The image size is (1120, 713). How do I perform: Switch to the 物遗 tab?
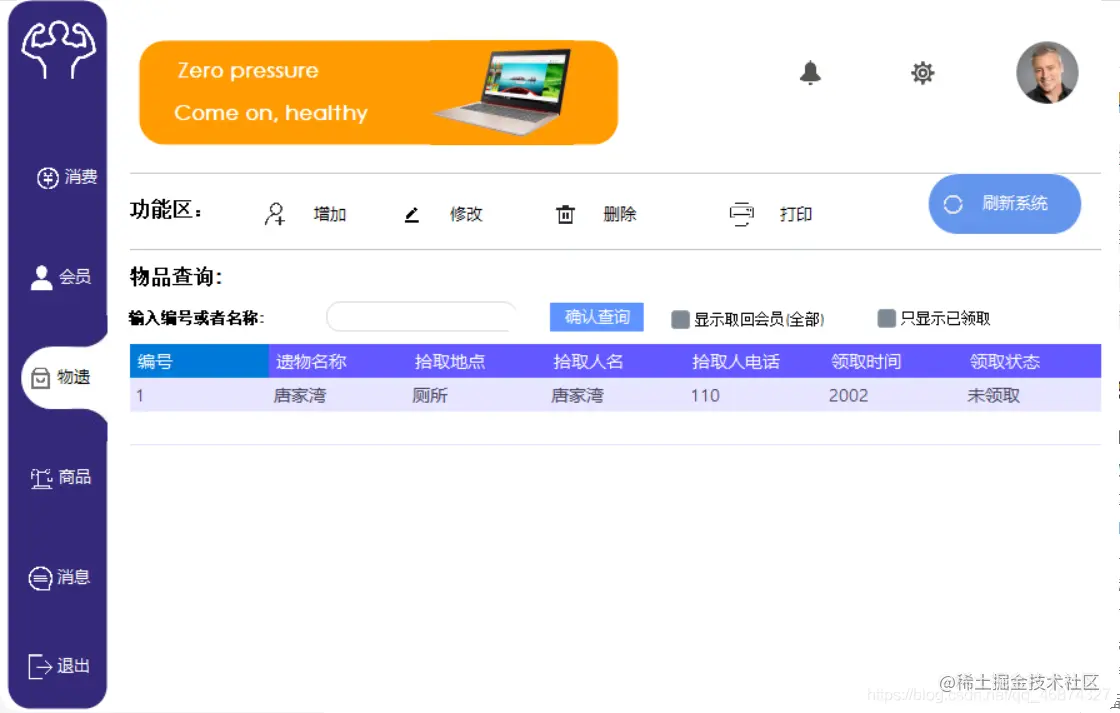point(62,378)
